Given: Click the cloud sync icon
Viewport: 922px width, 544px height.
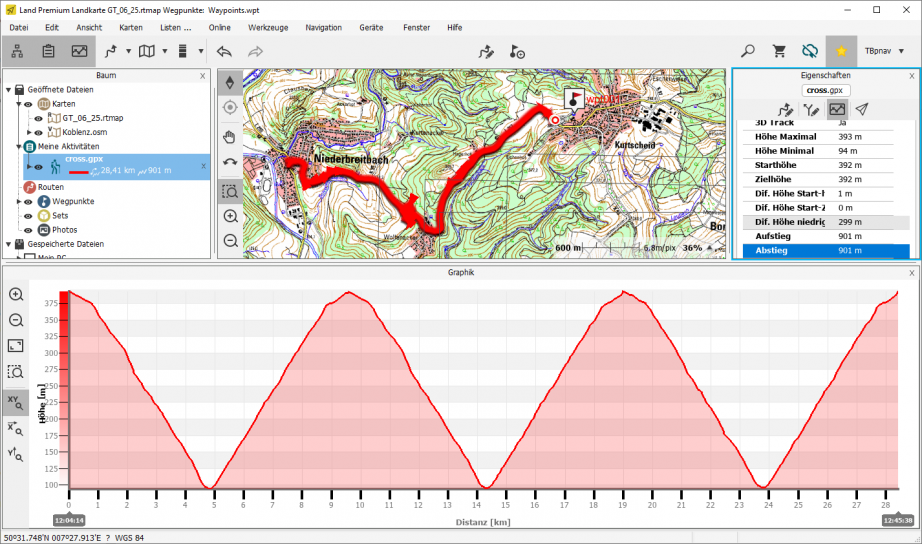Looking at the screenshot, I should (x=810, y=51).
